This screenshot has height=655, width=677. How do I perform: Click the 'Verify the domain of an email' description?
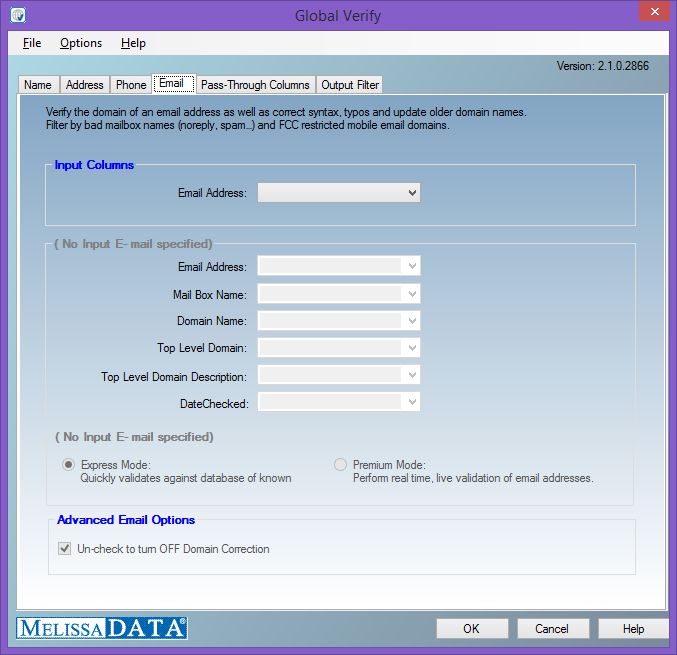click(286, 112)
